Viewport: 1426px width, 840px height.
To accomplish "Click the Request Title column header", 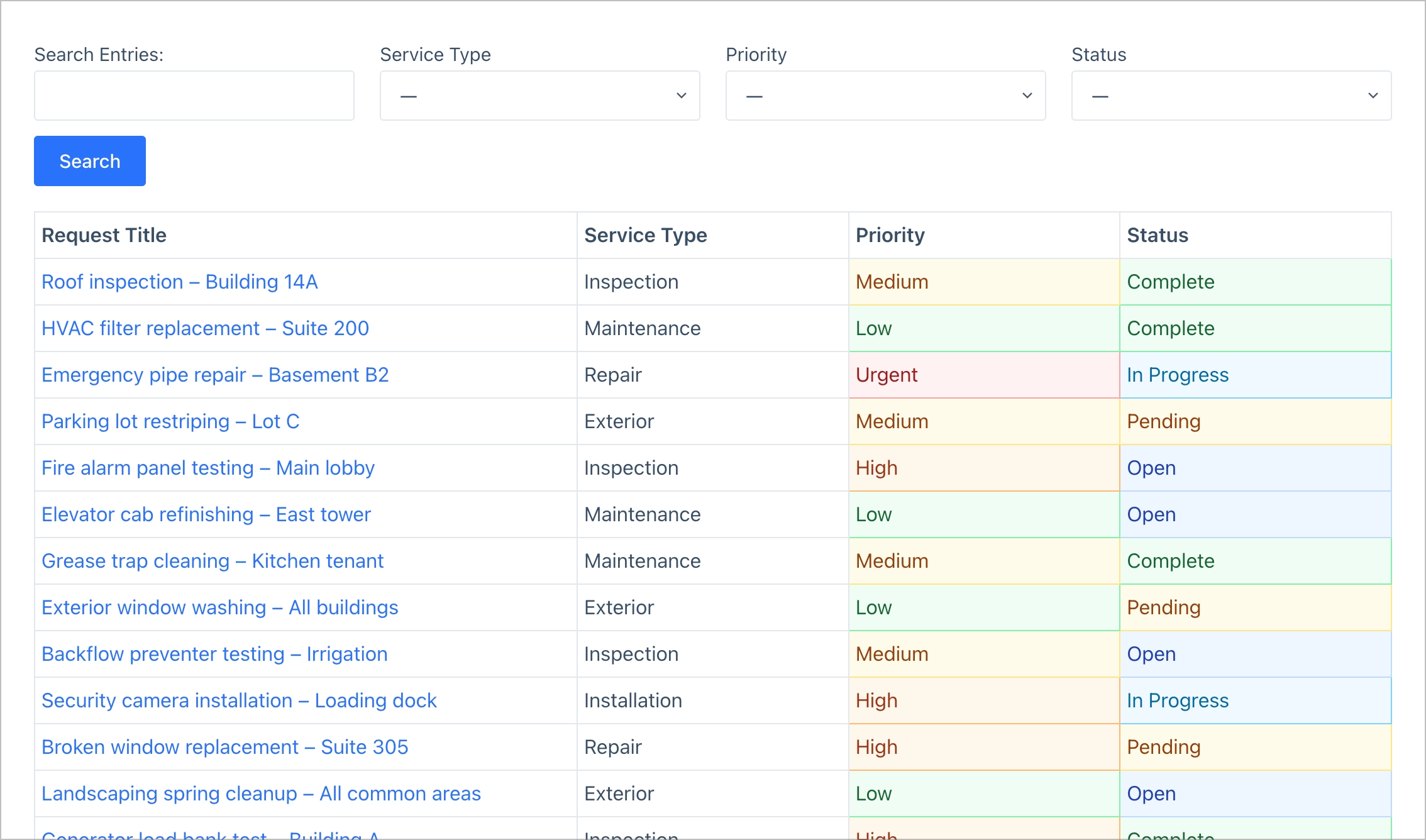I will tap(104, 235).
